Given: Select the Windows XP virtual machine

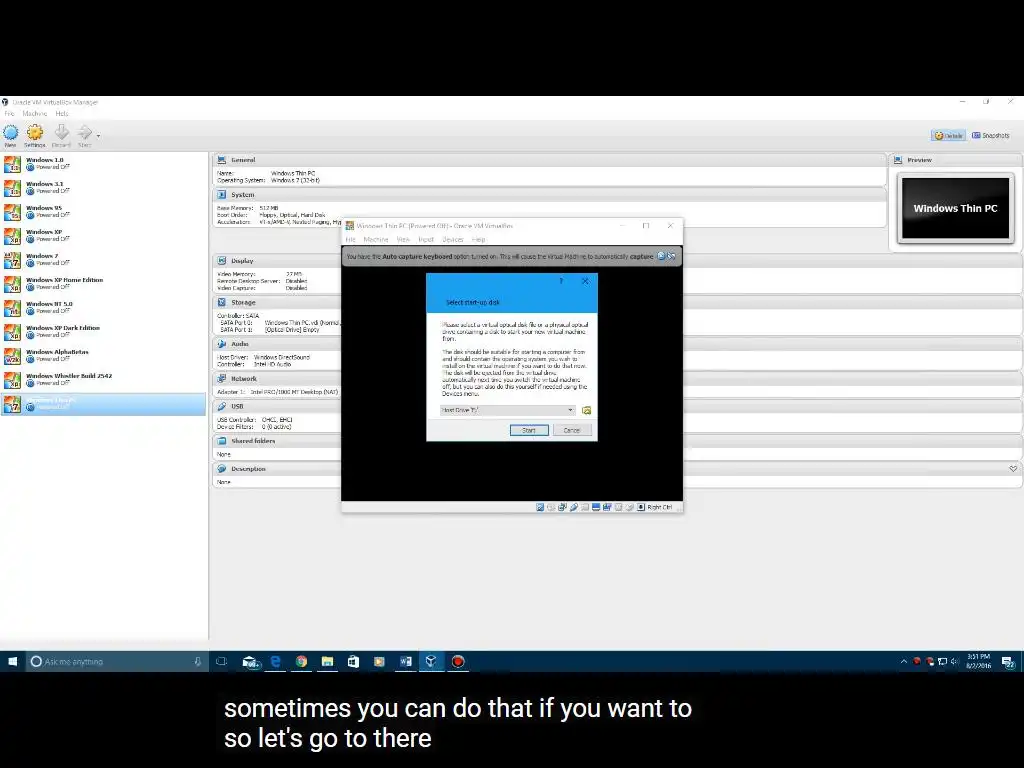Looking at the screenshot, I should click(104, 236).
